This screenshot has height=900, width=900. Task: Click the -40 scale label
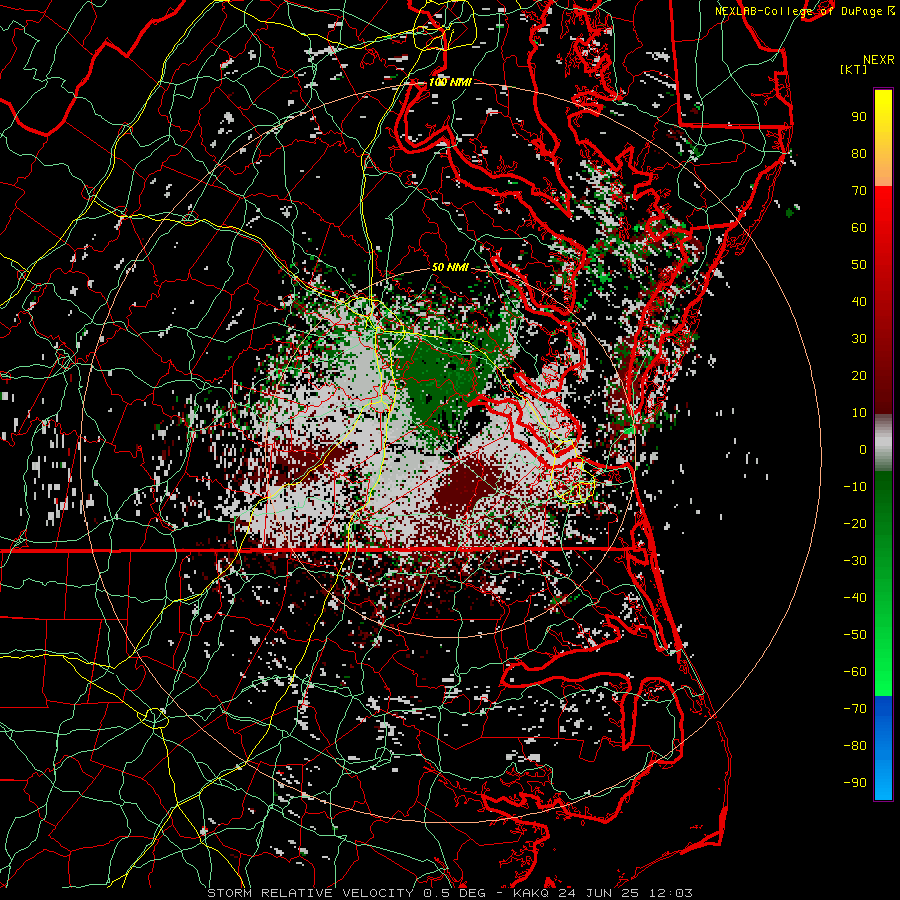tap(855, 598)
